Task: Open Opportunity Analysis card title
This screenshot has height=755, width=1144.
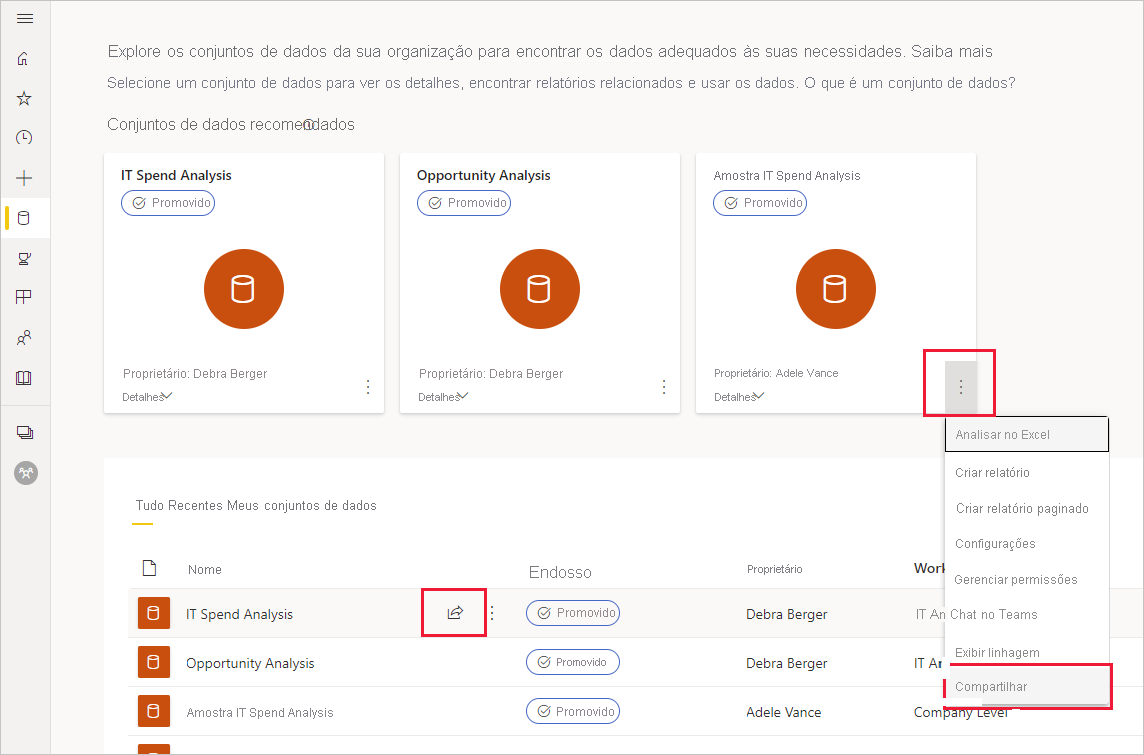Action: pos(484,175)
